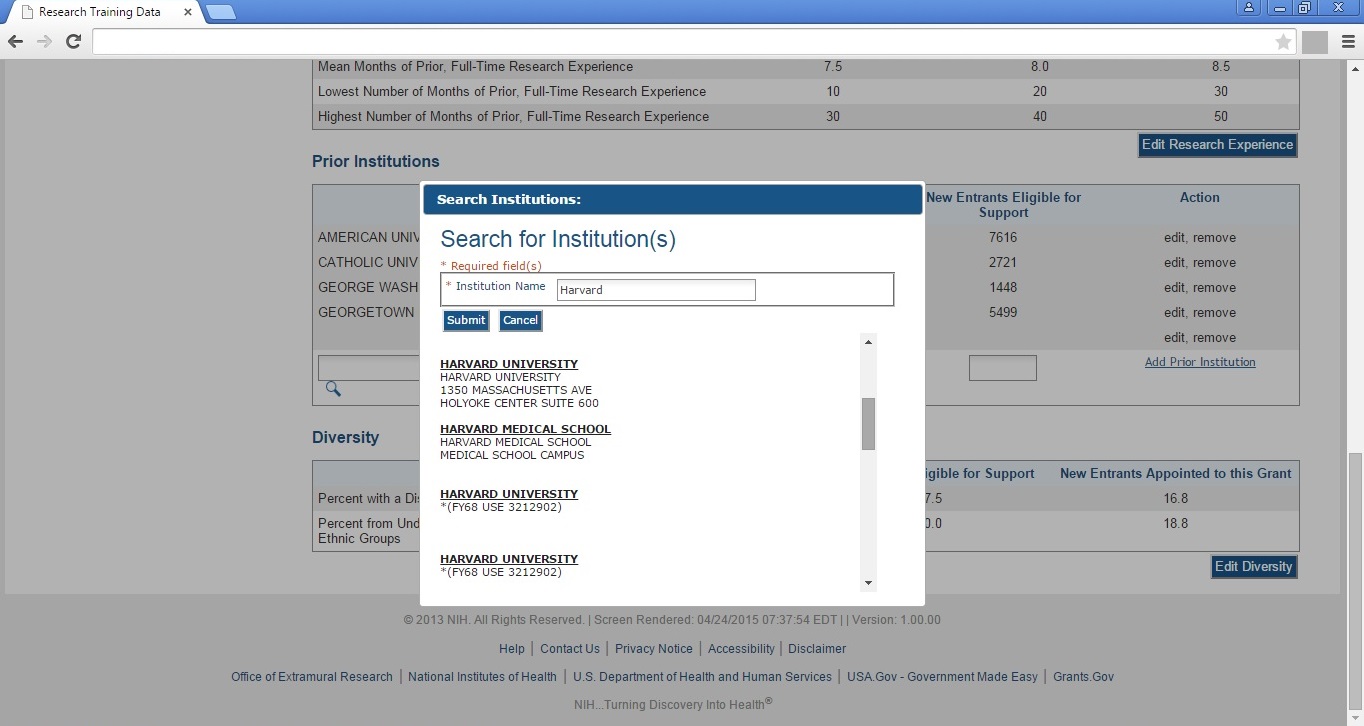Open U.S. Department of Health and Human Services
The height and width of the screenshot is (726, 1364).
coord(702,677)
